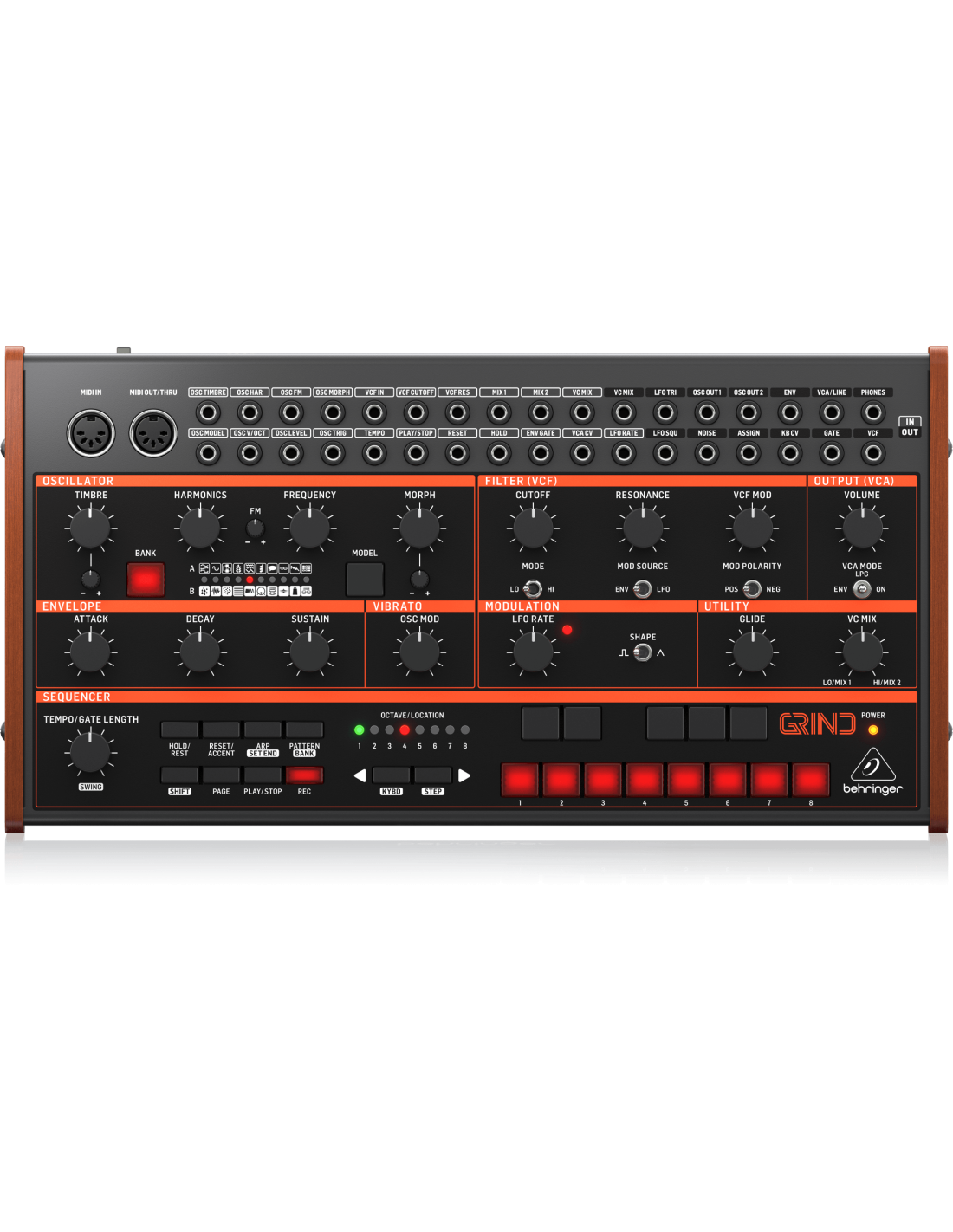953x1232 pixels.
Task: Flip the VCA MODE switch
Action: click(862, 589)
